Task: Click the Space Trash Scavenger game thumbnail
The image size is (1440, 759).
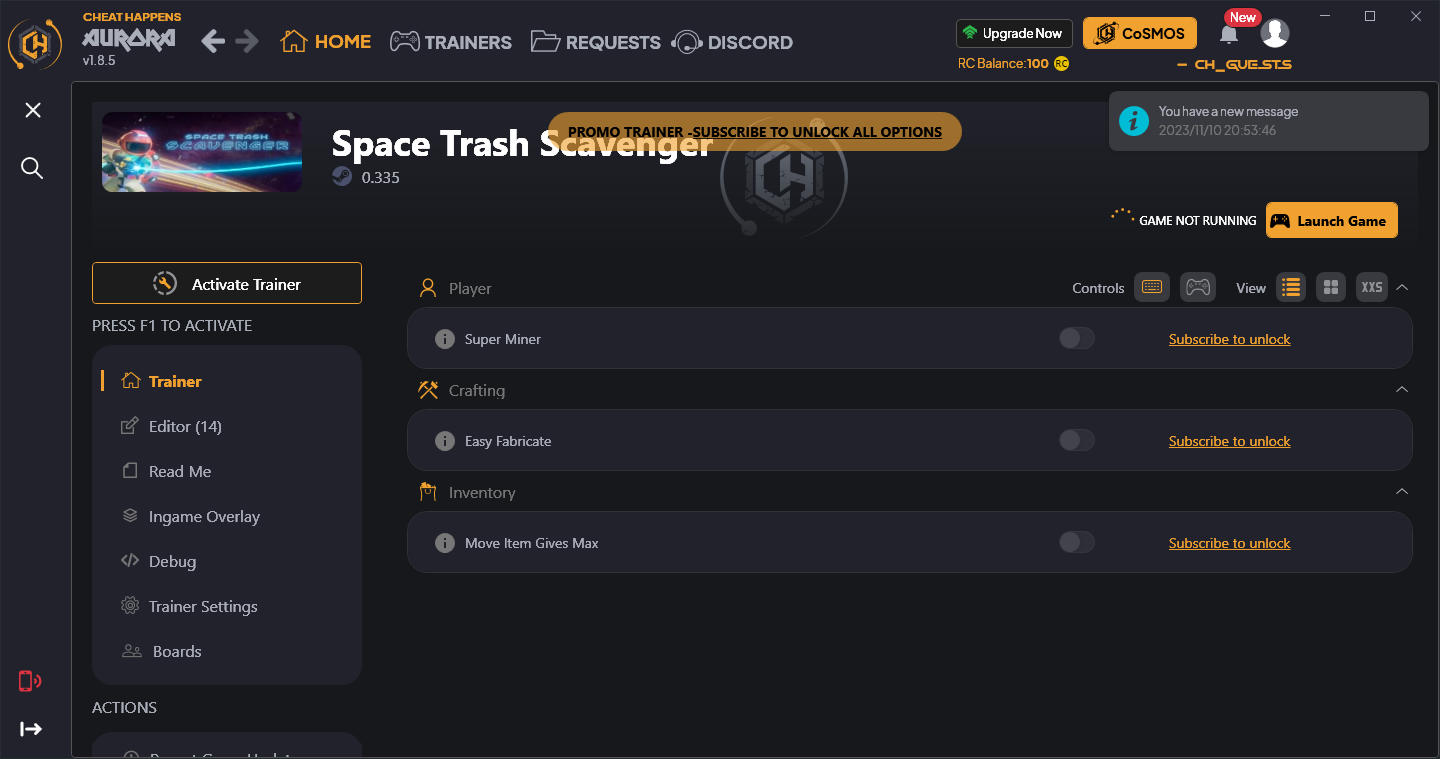Action: 202,151
